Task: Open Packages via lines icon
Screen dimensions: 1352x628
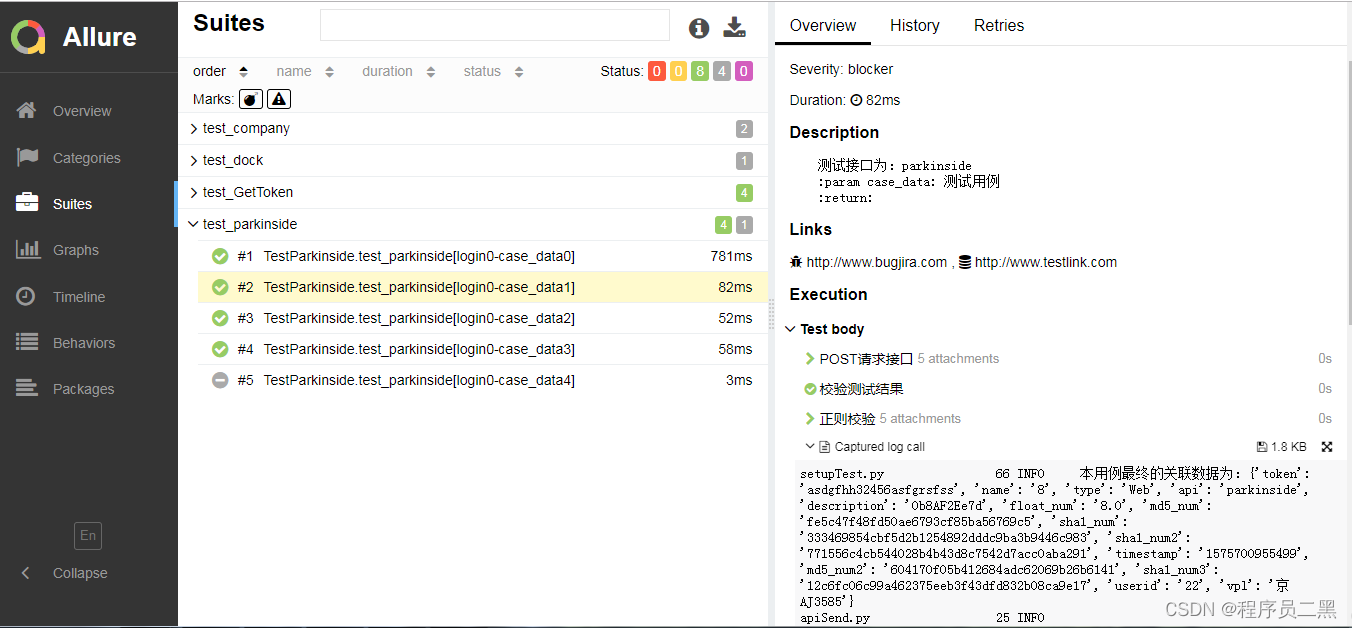Action: tap(27, 388)
